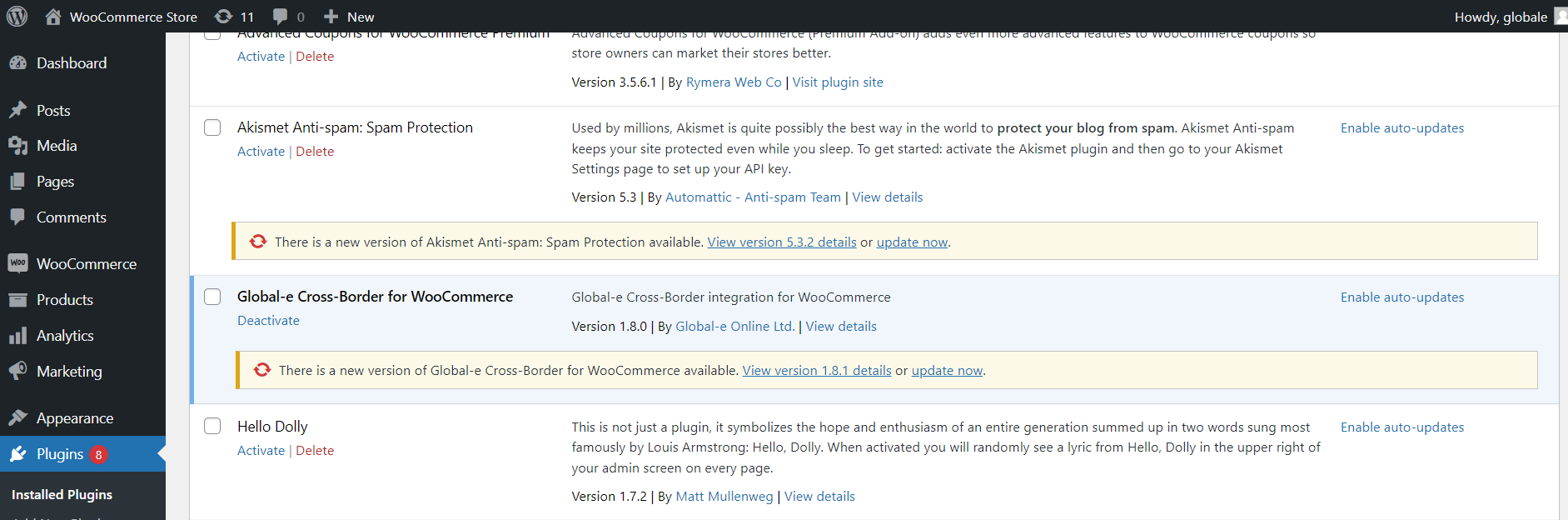Open Howdy, globale account menu
The height and width of the screenshot is (520, 1568).
pyautogui.click(x=1501, y=17)
